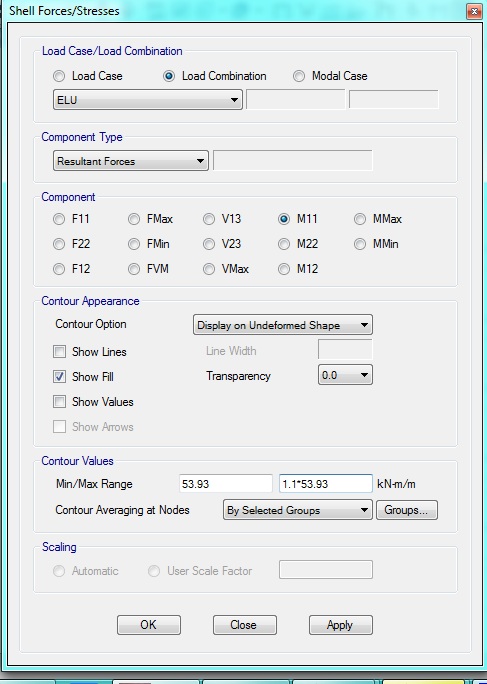Choose the F12 component
487x684 pixels.
[x=59, y=269]
